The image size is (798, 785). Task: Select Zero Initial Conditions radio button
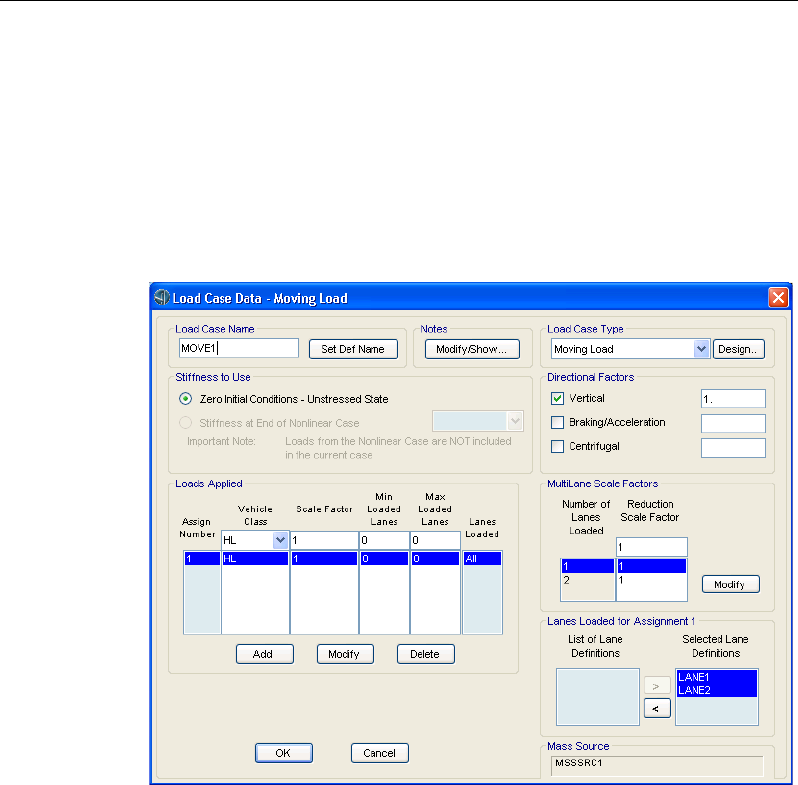point(186,399)
